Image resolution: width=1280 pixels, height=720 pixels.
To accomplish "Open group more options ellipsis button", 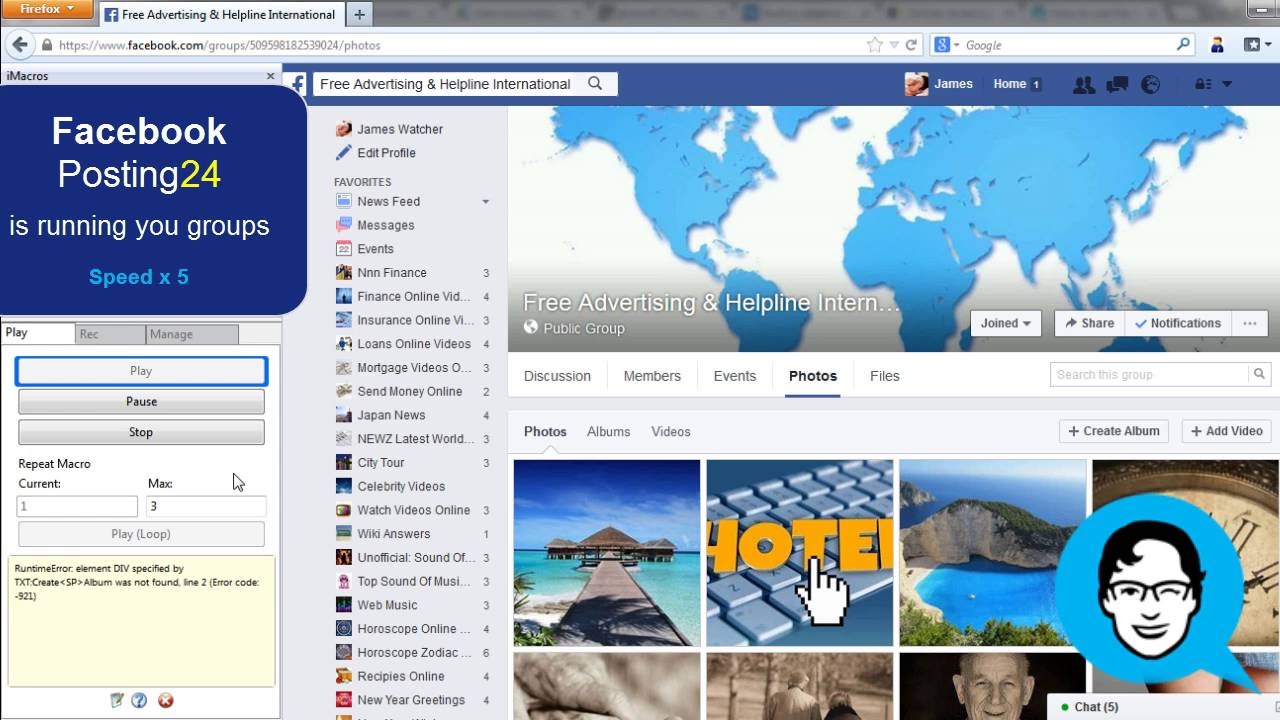I will coord(1250,323).
